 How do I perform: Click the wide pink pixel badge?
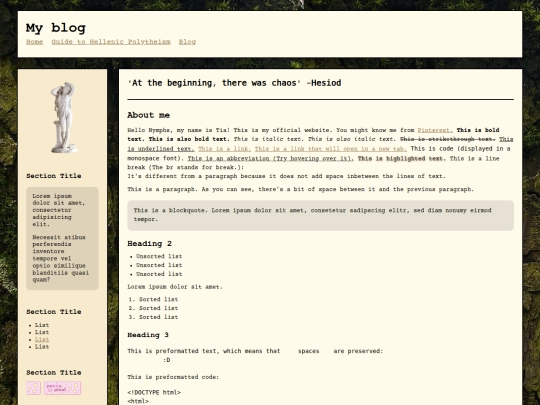62,388
